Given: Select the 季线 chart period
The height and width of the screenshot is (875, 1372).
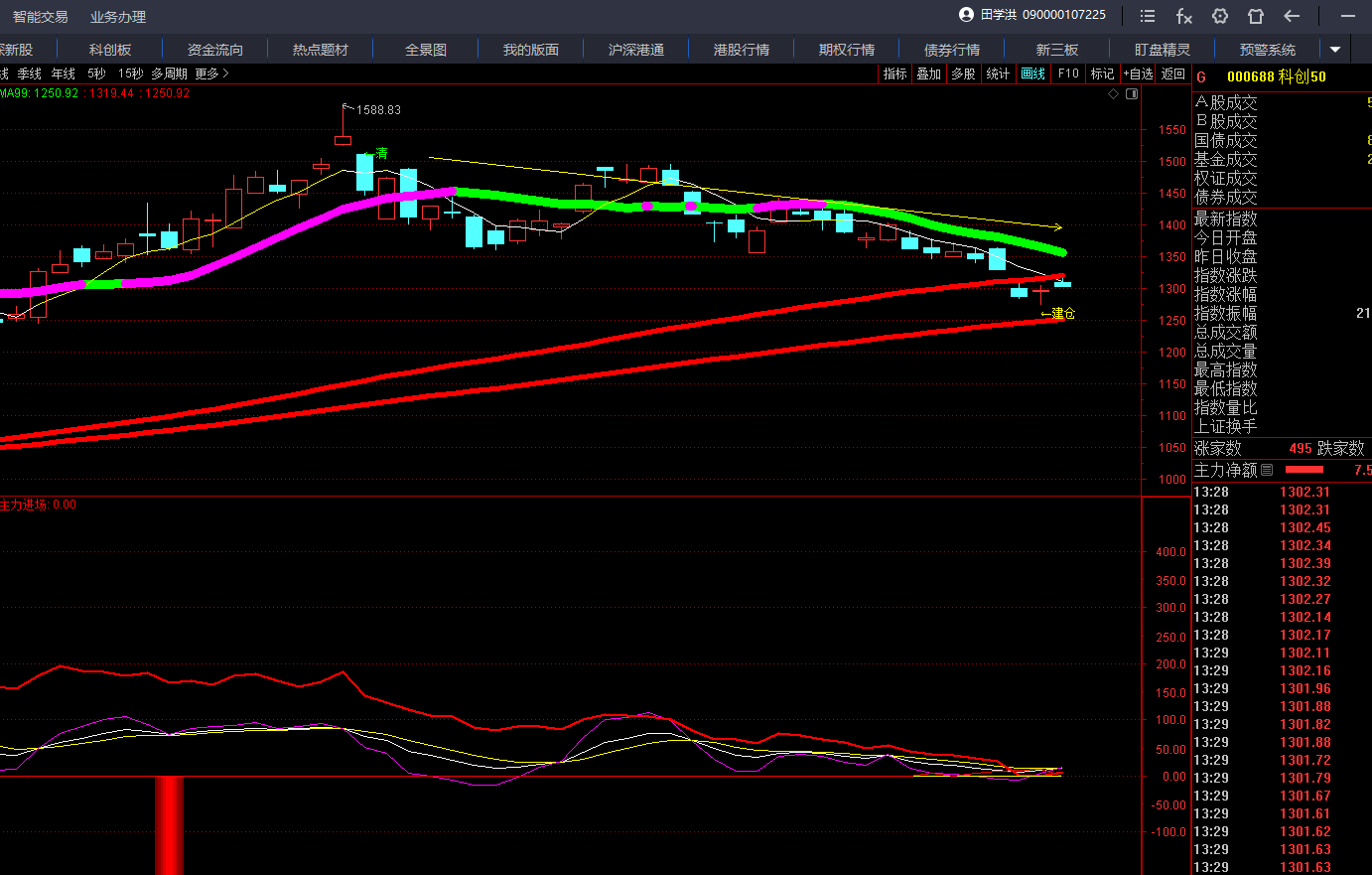Looking at the screenshot, I should (30, 73).
